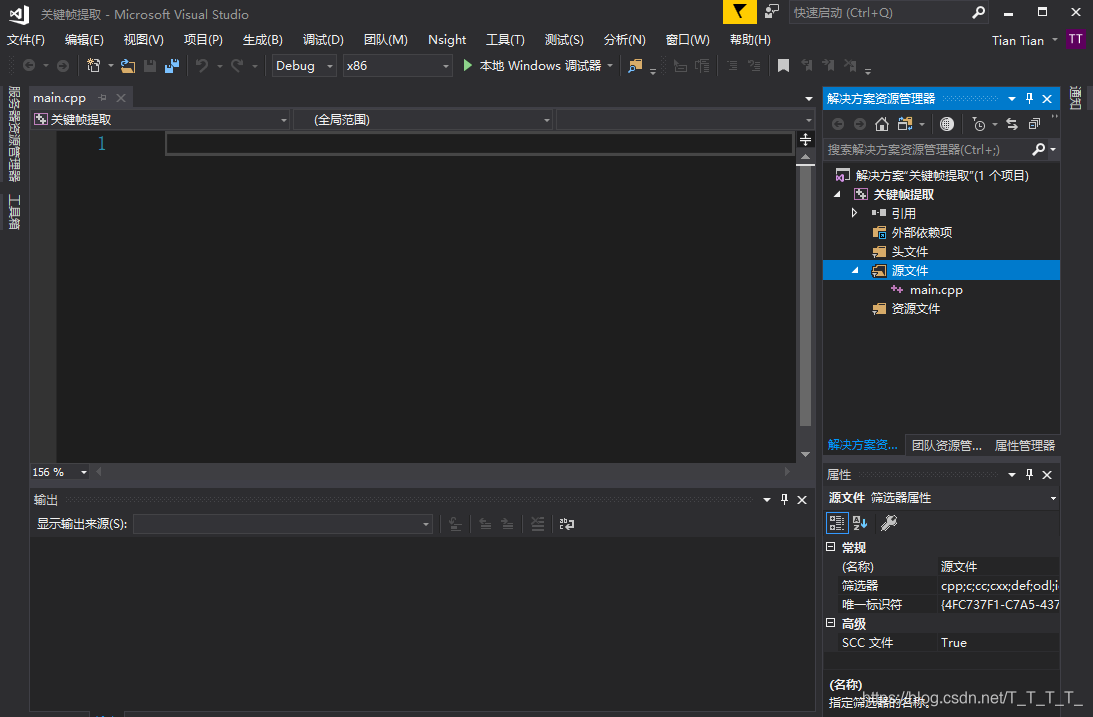Click the editor vertical scrollbar thumb

click(x=805, y=295)
